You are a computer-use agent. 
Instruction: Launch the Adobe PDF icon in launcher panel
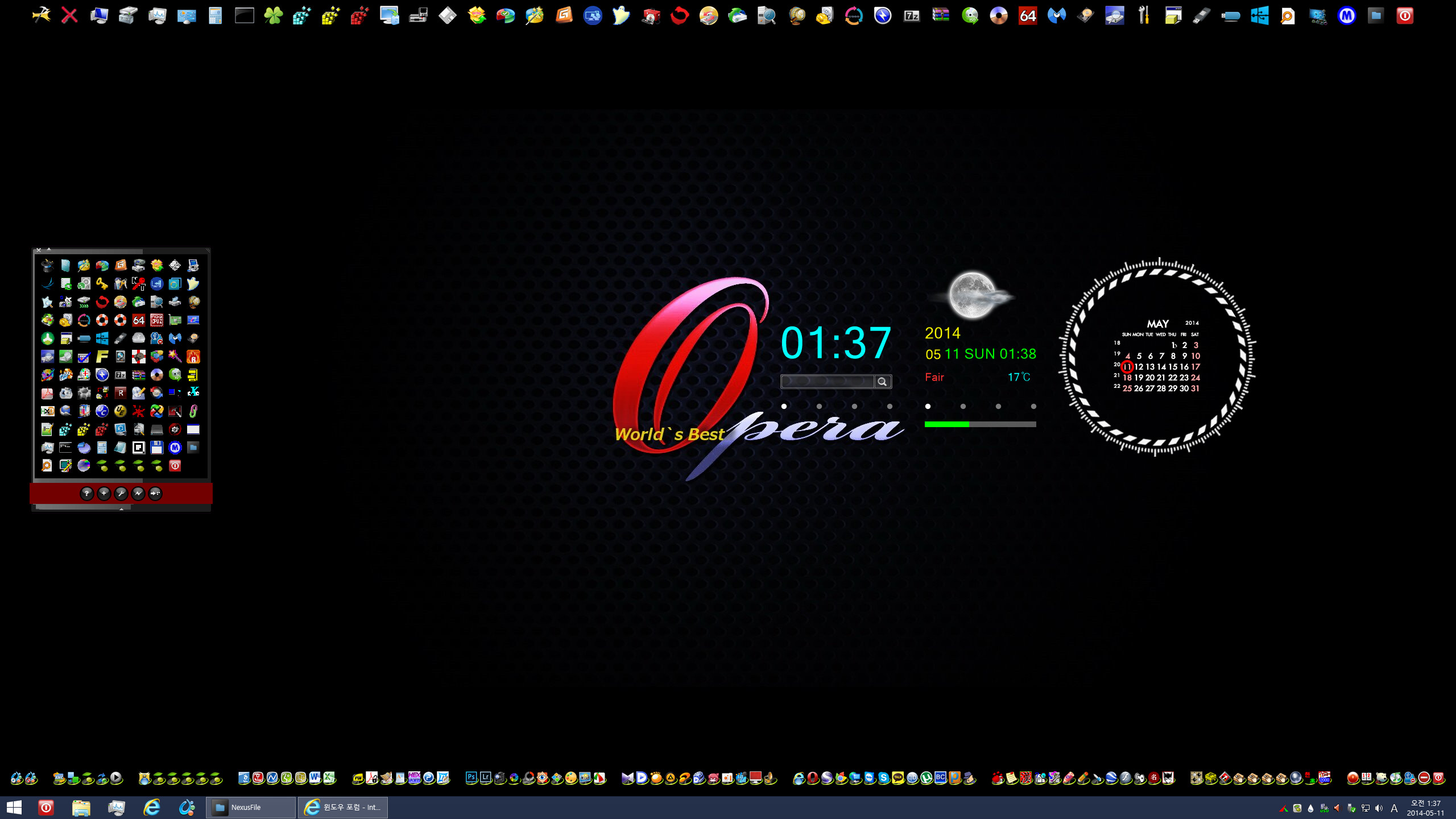click(x=47, y=392)
